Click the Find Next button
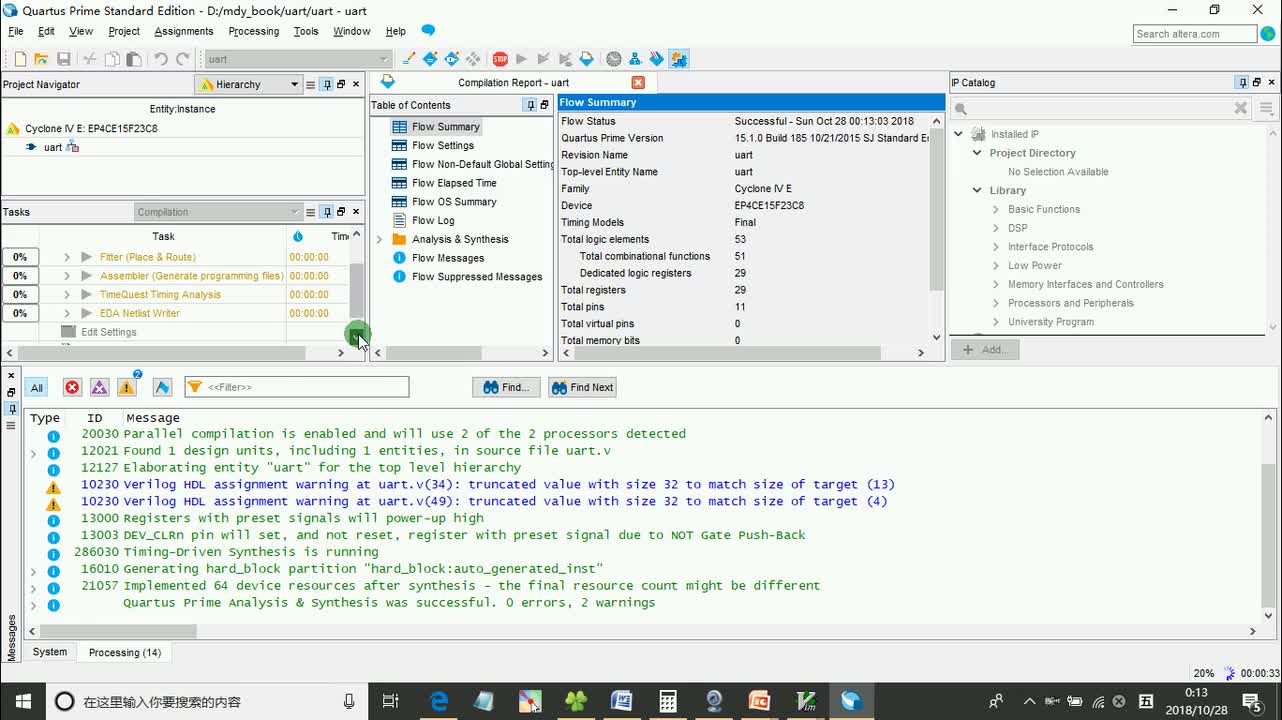The width and height of the screenshot is (1282, 720). [582, 387]
